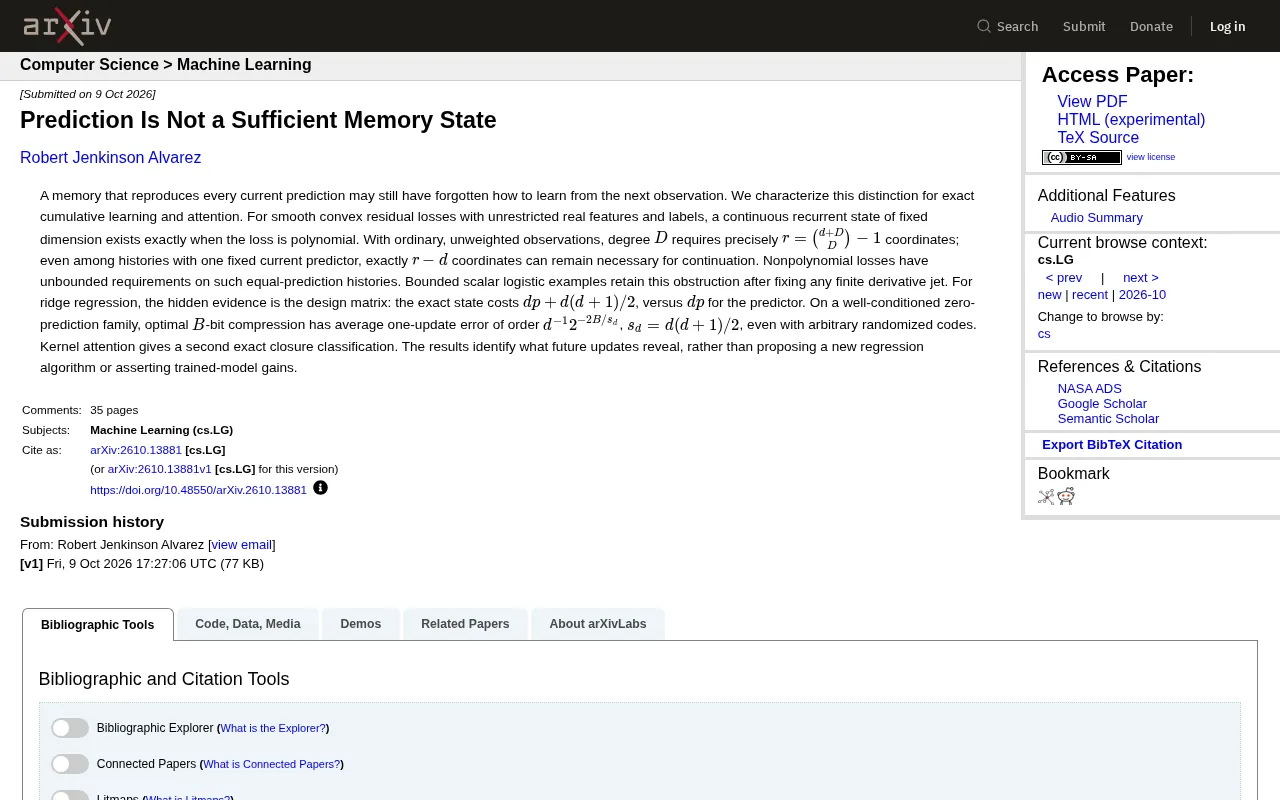Open the arXiv:2610.13881v1 version link
This screenshot has width=1280, height=800.
pyautogui.click(x=160, y=469)
